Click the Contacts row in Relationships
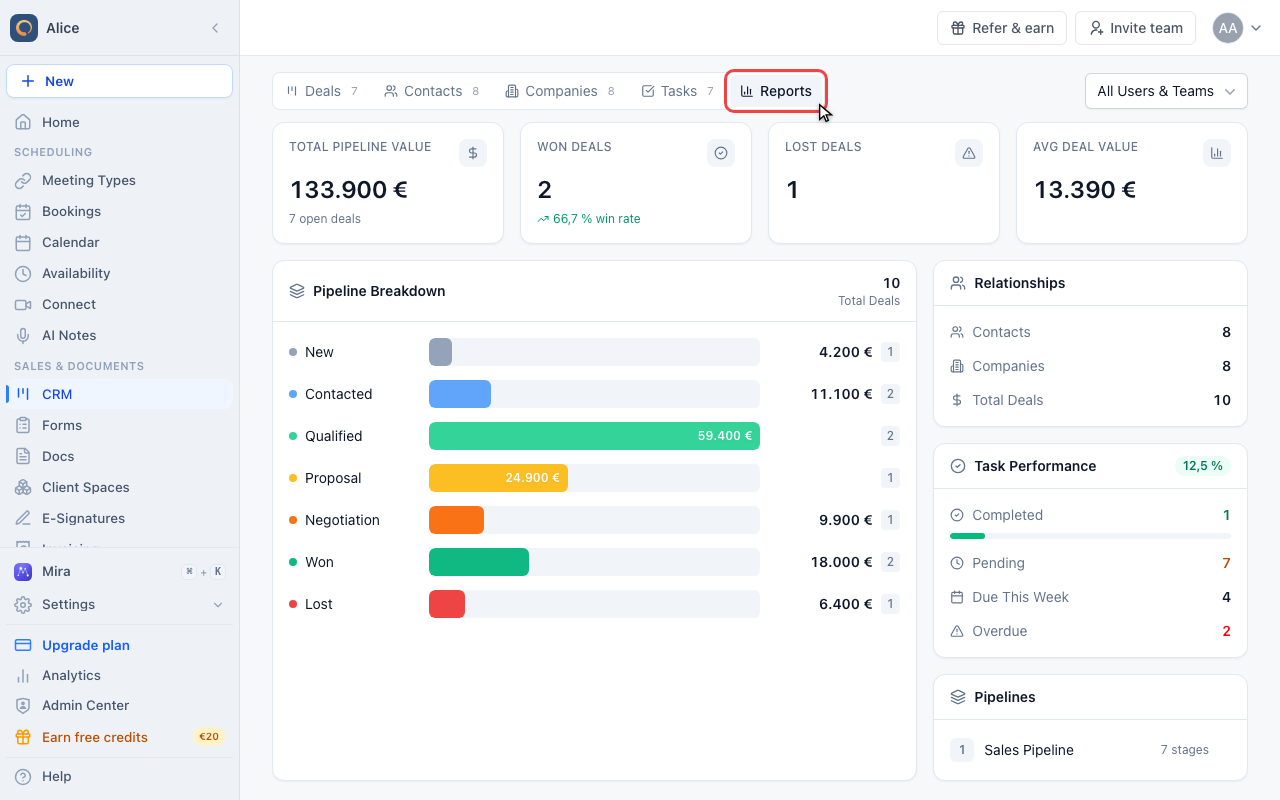 (x=1090, y=332)
